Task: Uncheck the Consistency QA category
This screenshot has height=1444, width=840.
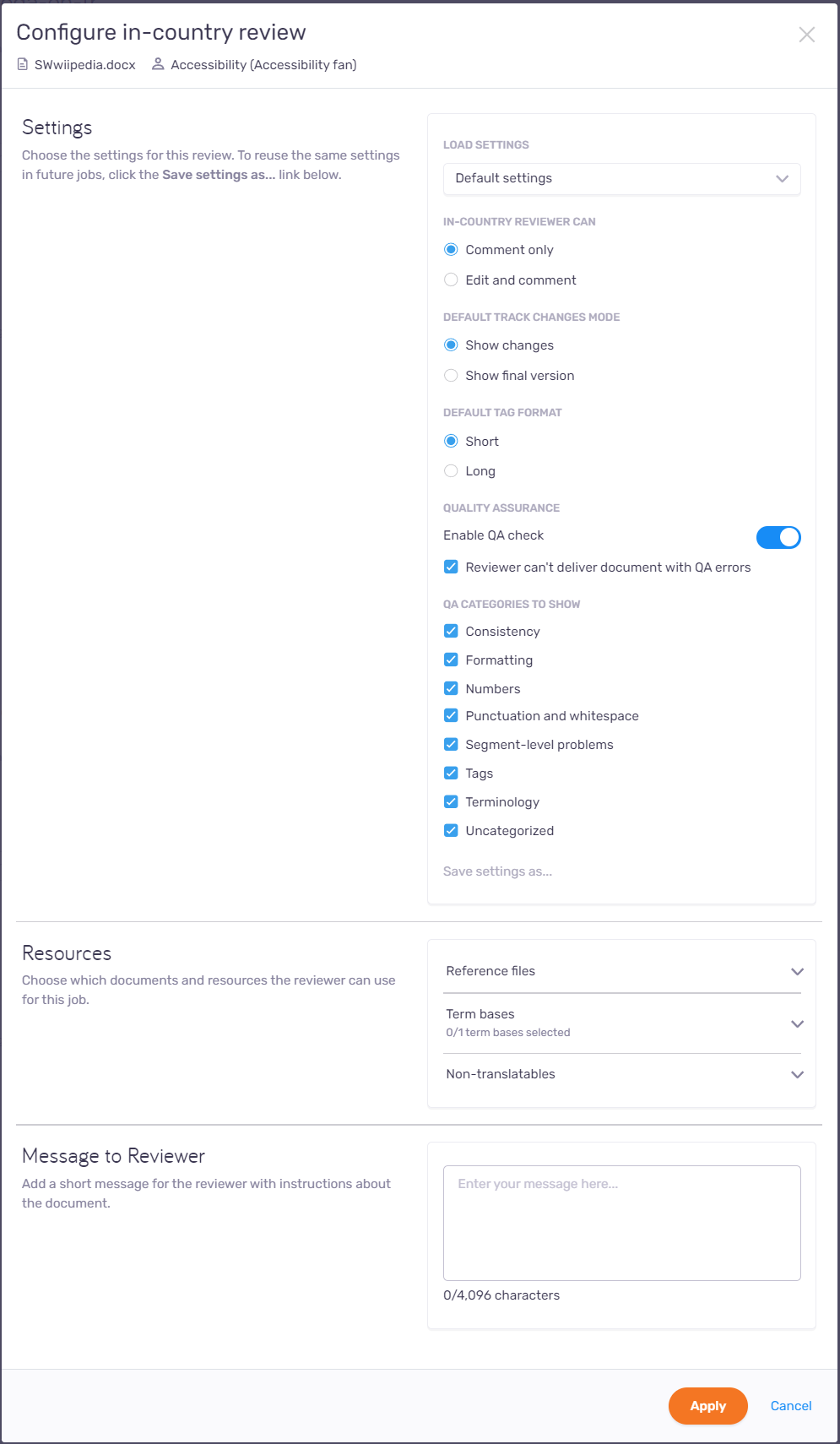Action: click(x=451, y=632)
